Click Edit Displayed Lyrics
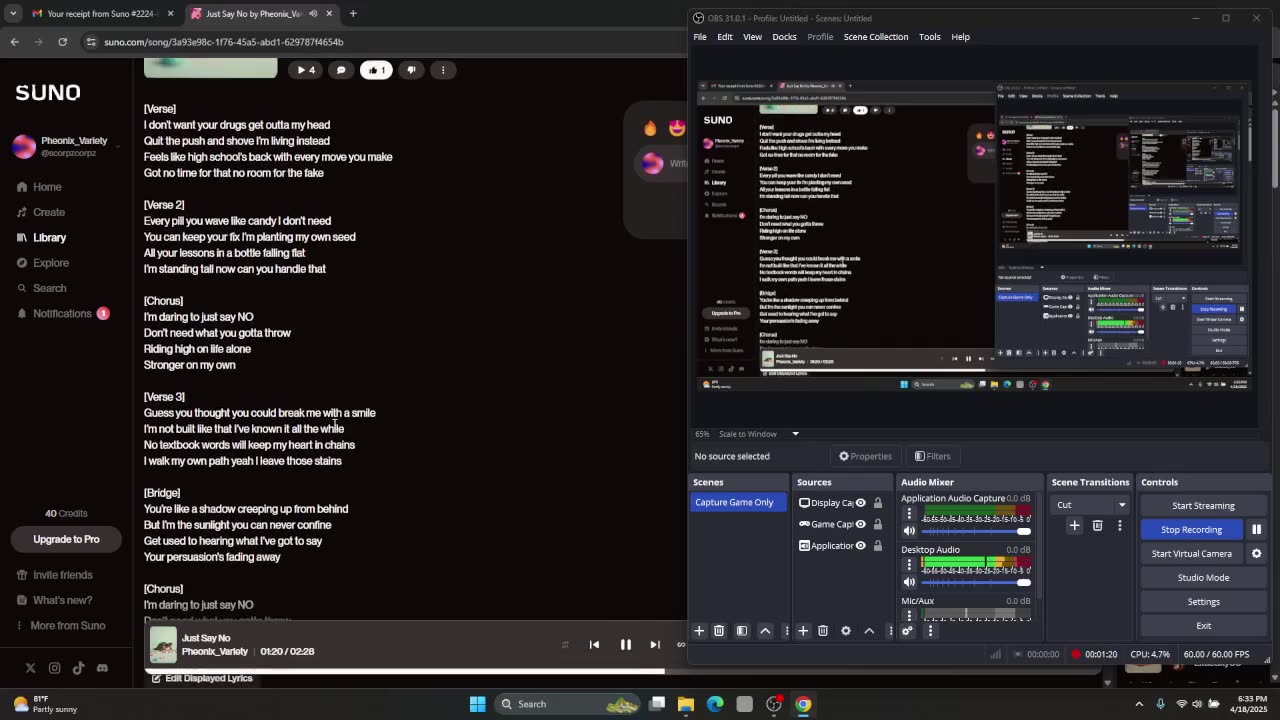 (202, 678)
